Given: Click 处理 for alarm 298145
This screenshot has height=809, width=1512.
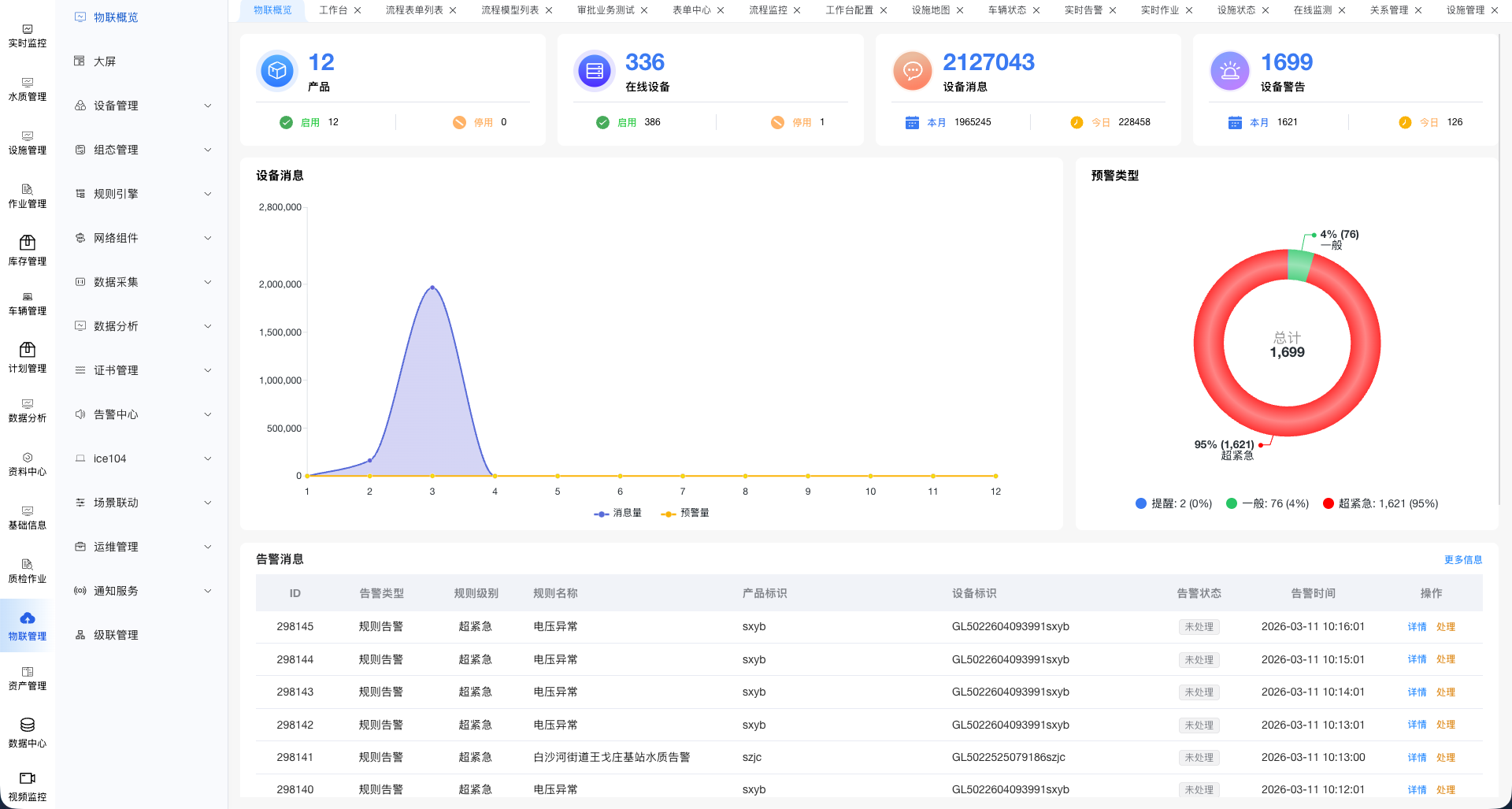Looking at the screenshot, I should [x=1445, y=627].
